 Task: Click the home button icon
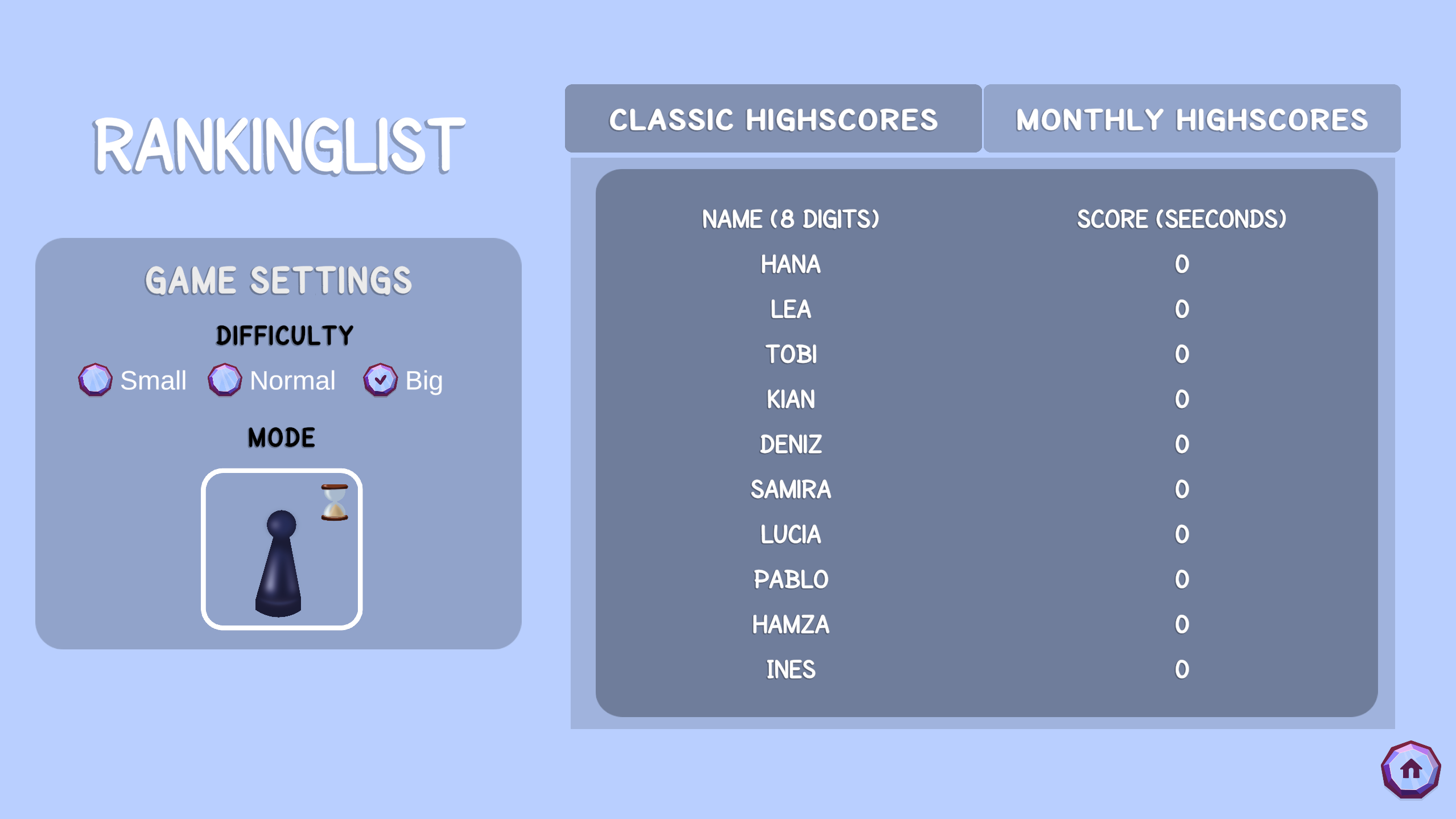[x=1410, y=769]
